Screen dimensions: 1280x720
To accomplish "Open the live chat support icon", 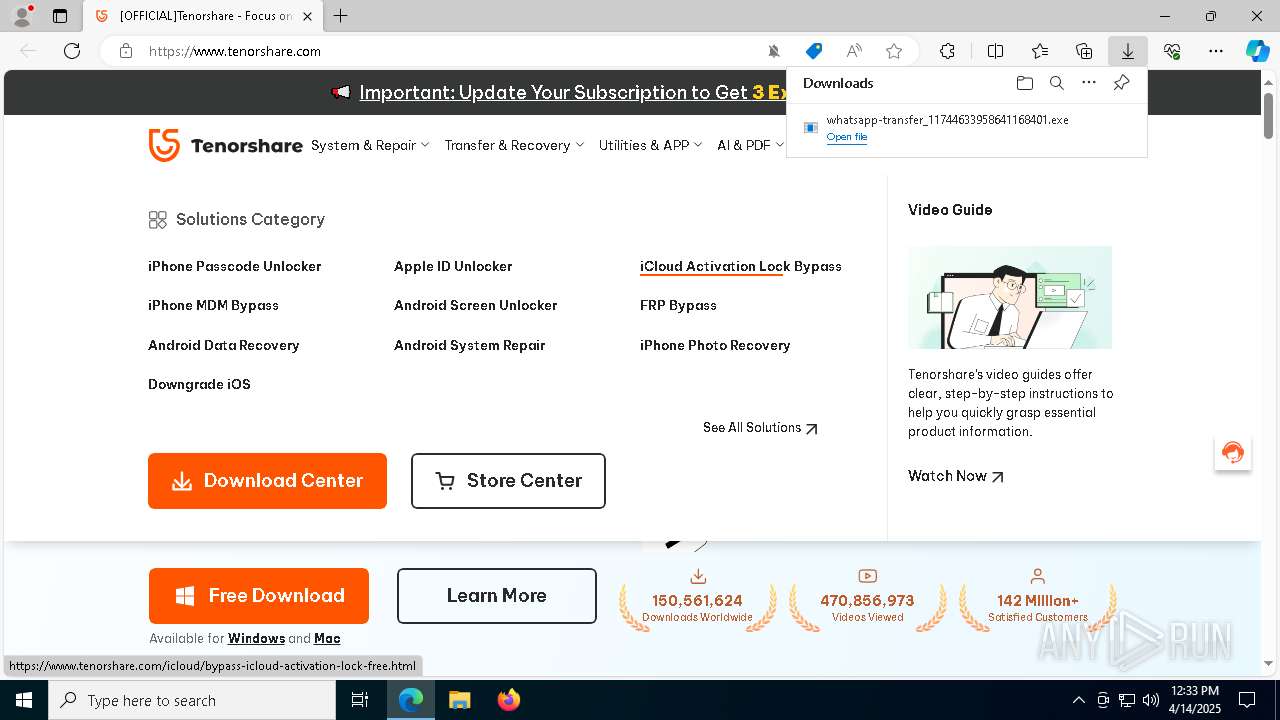I will 1233,453.
